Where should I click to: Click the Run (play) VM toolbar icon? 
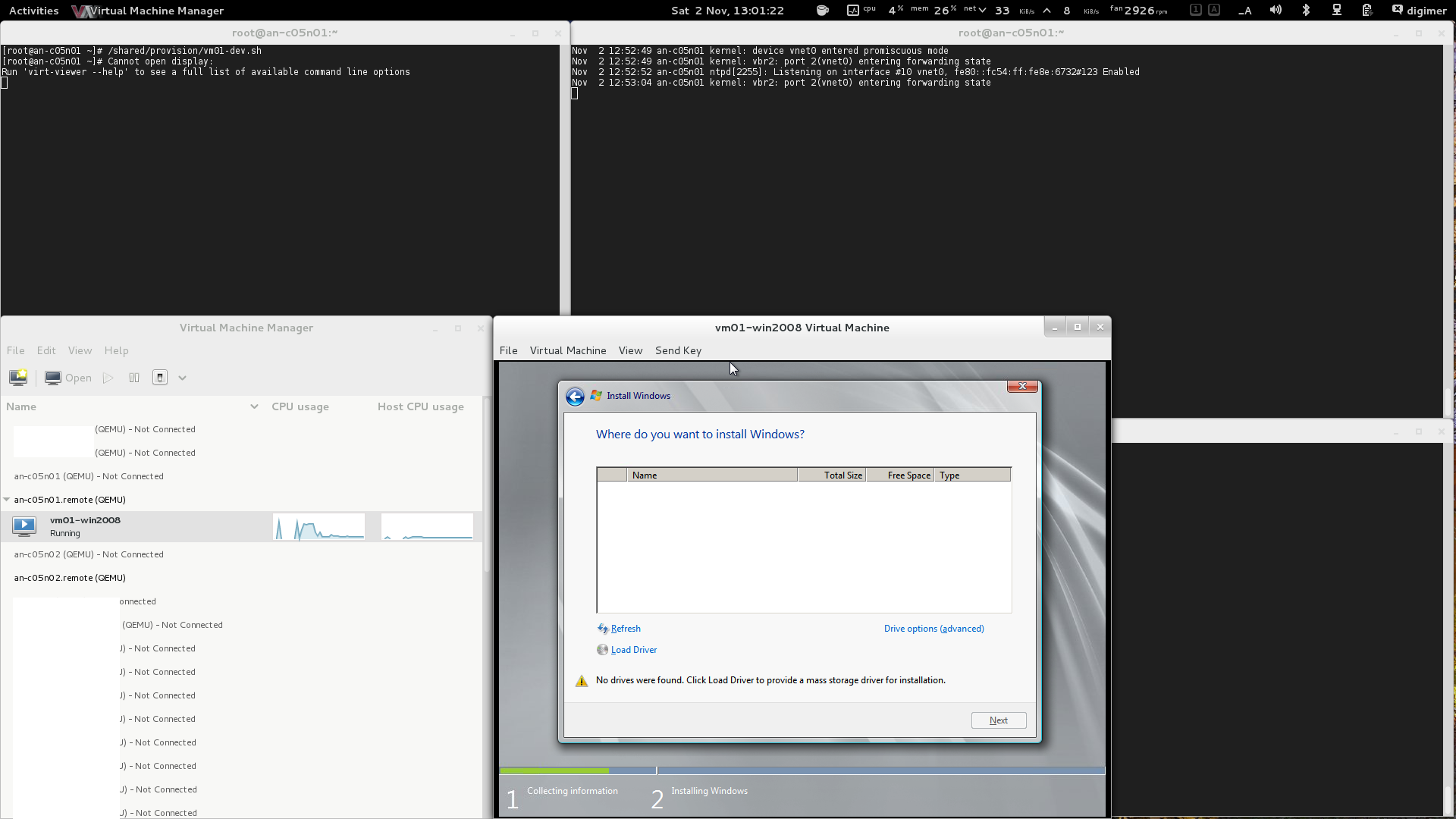(x=108, y=378)
